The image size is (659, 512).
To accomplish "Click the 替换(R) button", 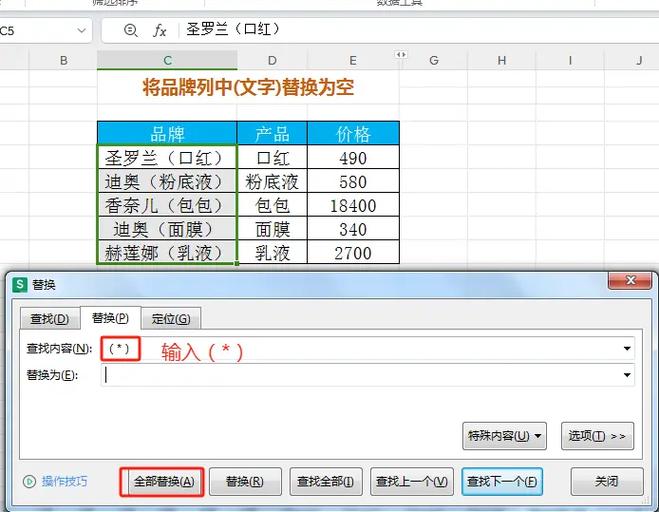I will point(245,481).
